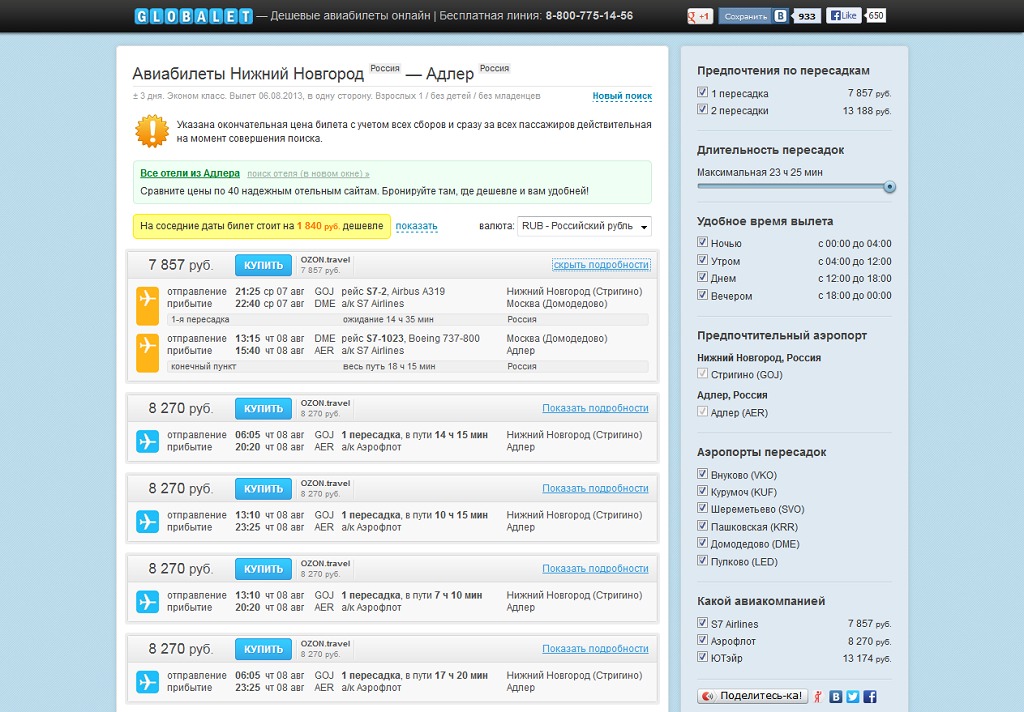Uncheck the '2 пересадки' checkbox

click(703, 110)
